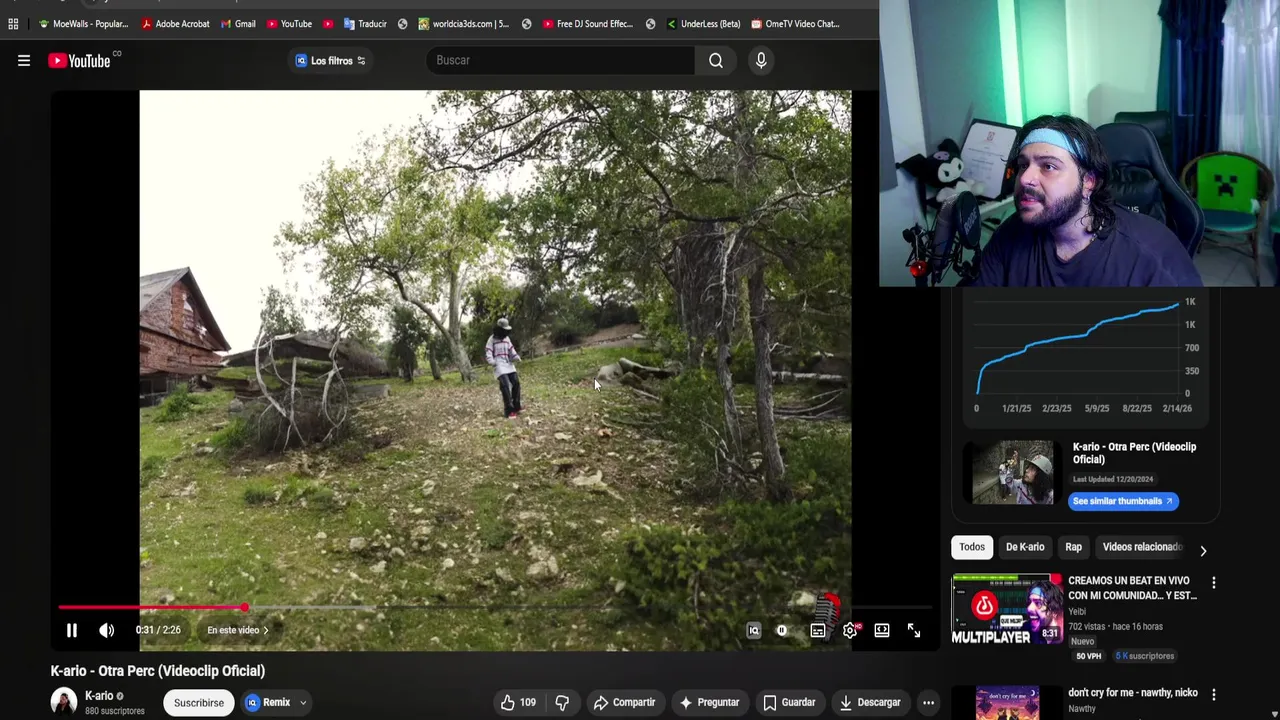
Task: Click the IQ extension icon in player controls
Action: coord(754,630)
